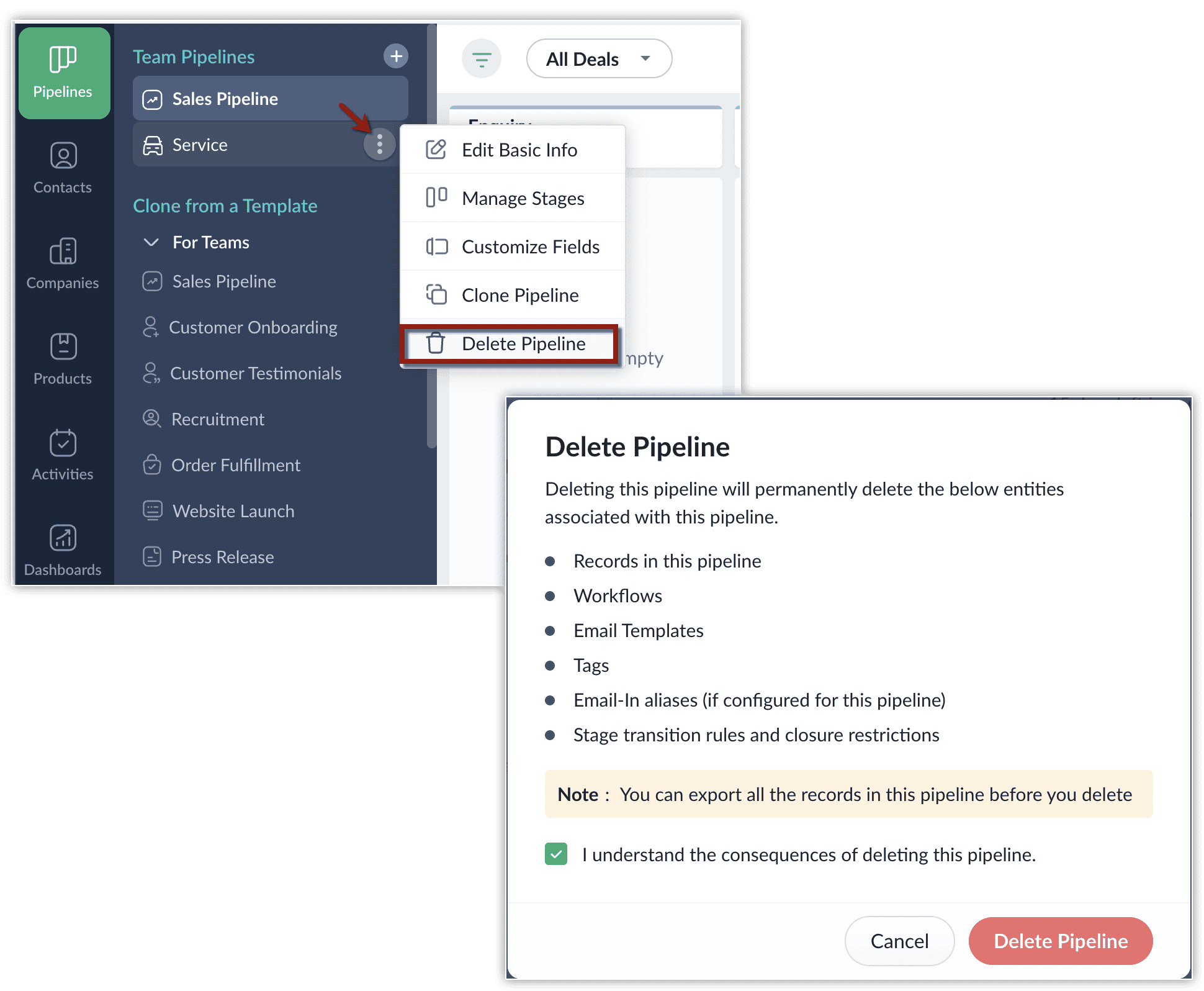Open the Activities module
1204x991 pixels.
[63, 455]
